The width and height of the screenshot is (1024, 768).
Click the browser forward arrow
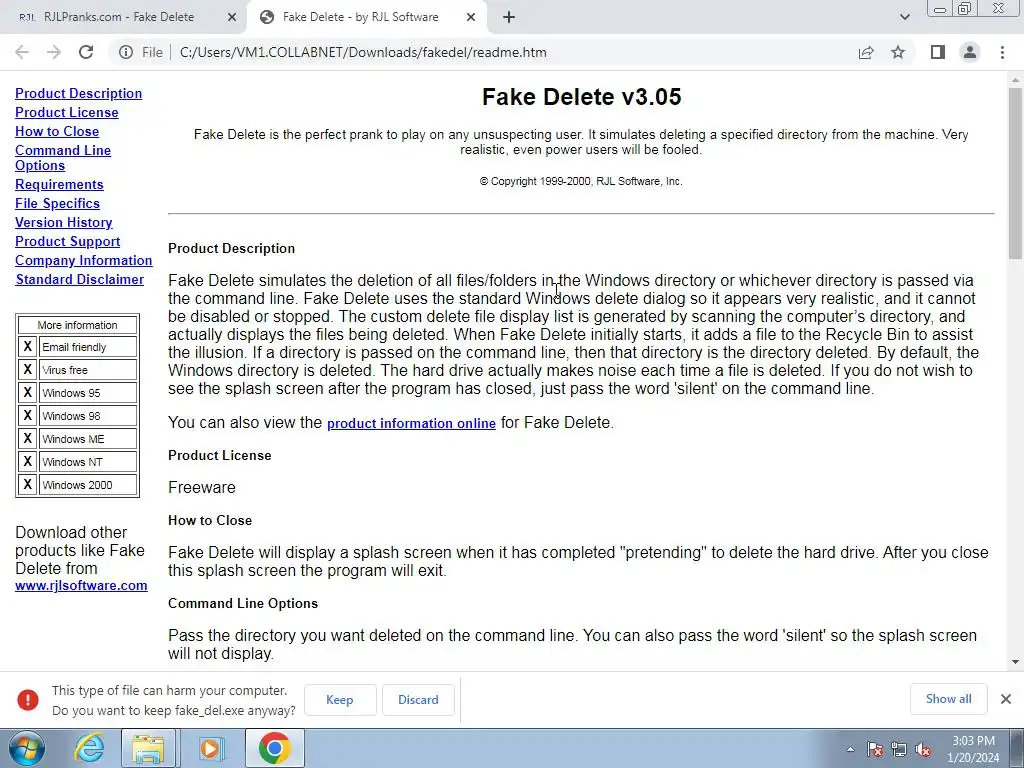click(x=54, y=52)
